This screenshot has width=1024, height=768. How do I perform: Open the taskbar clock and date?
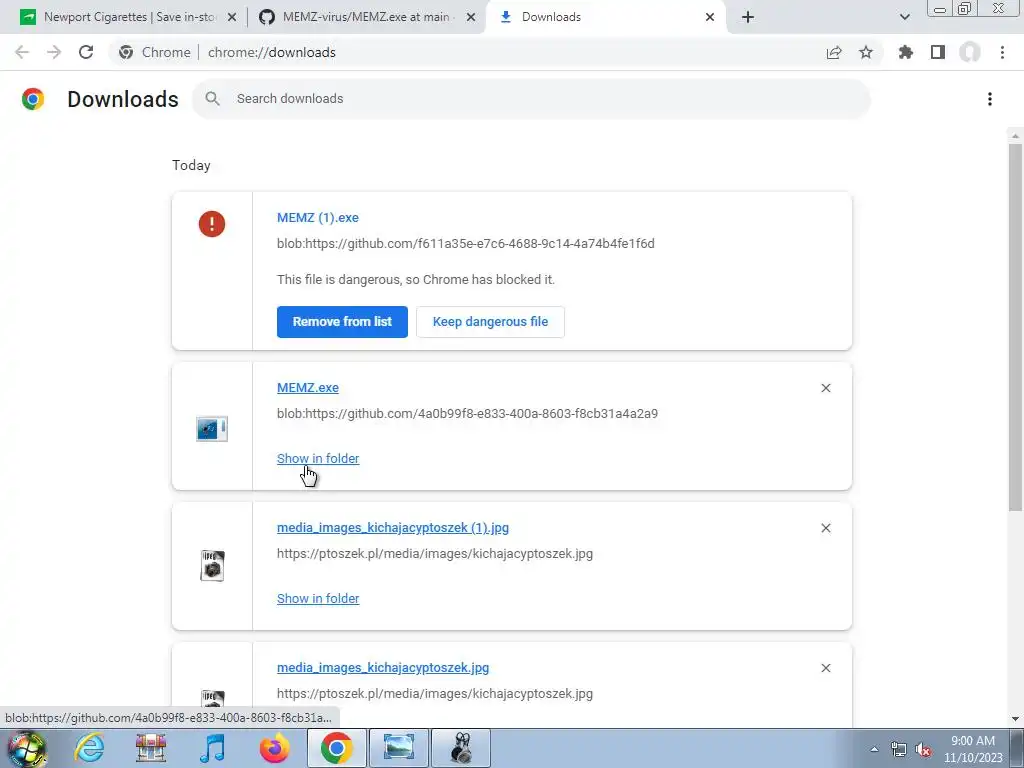tap(973, 749)
